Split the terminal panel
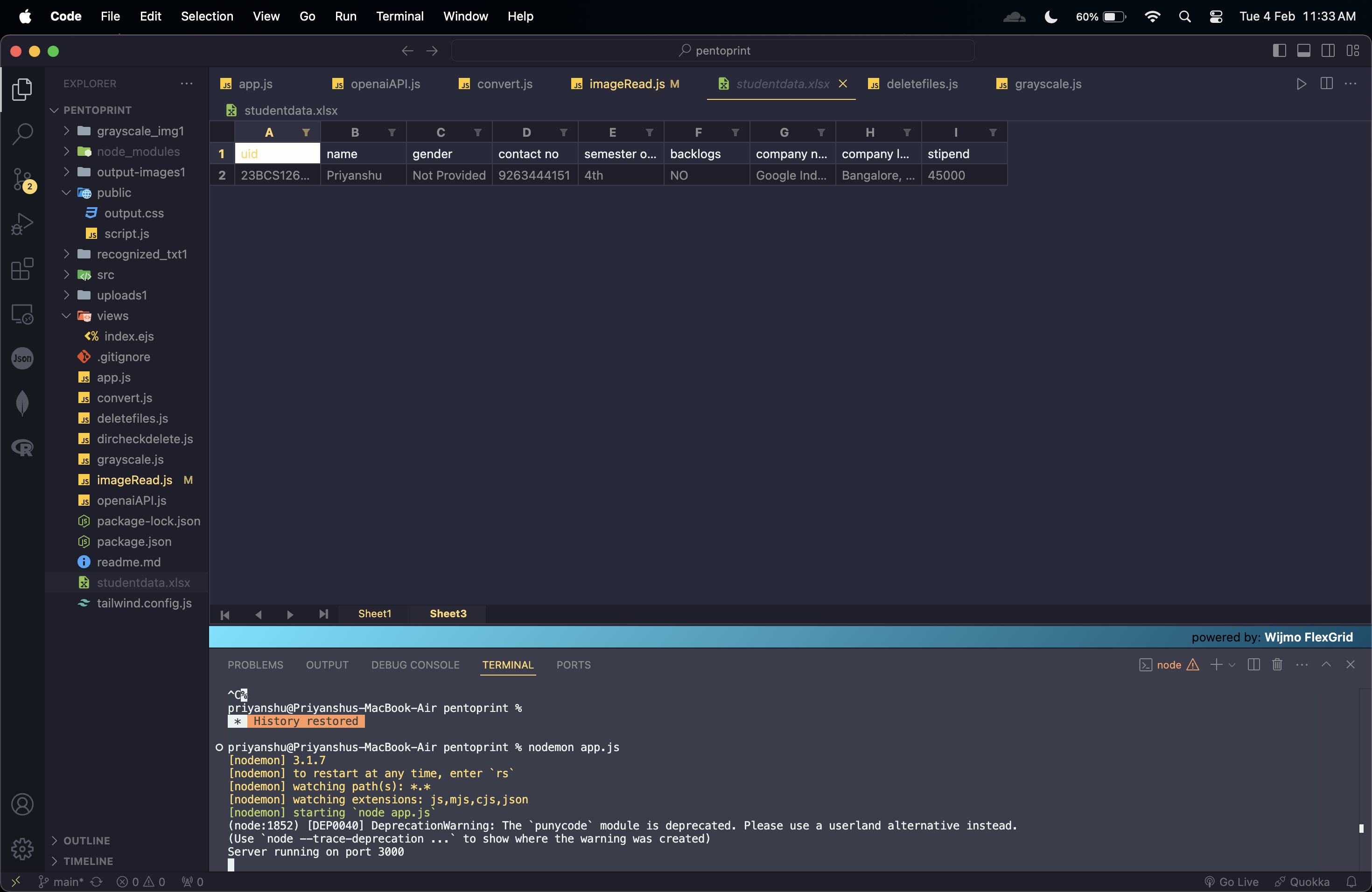The width and height of the screenshot is (1372, 892). pyautogui.click(x=1253, y=664)
